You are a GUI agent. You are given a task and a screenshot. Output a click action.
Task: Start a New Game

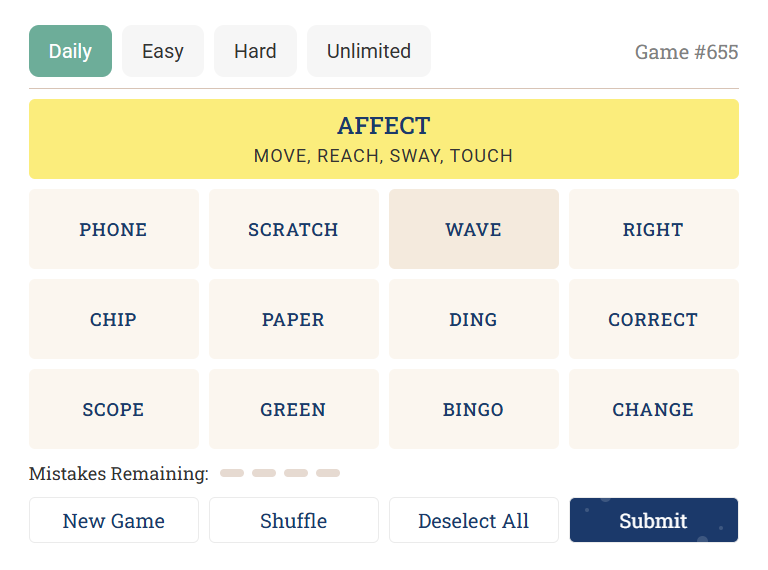pyautogui.click(x=114, y=521)
